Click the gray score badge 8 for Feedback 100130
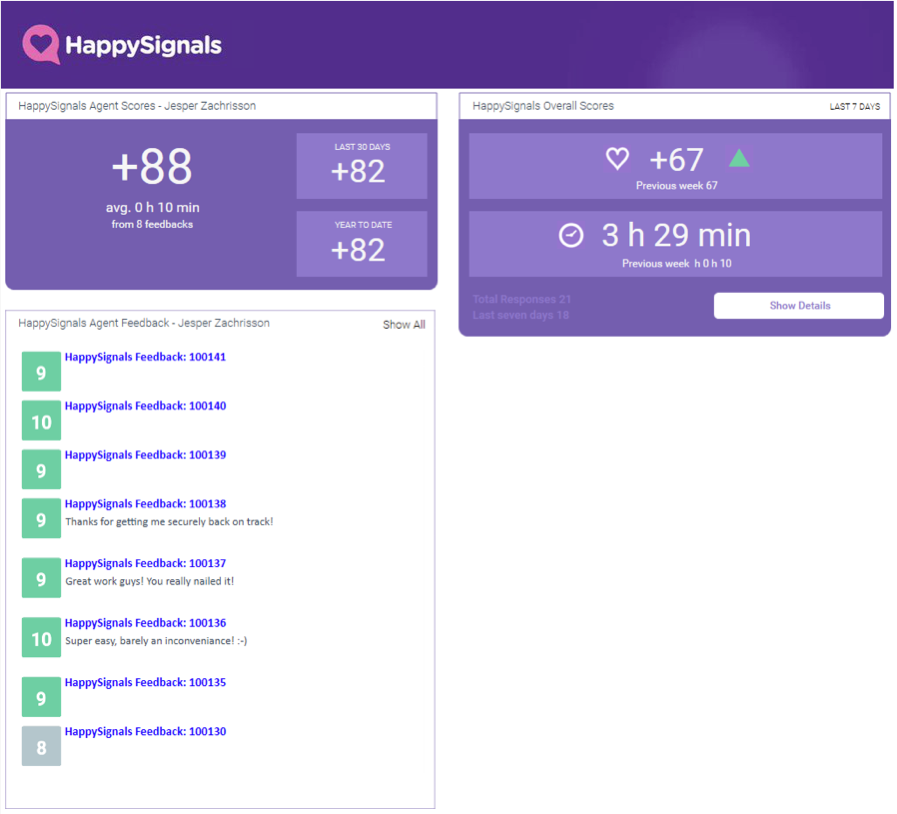 point(40,745)
